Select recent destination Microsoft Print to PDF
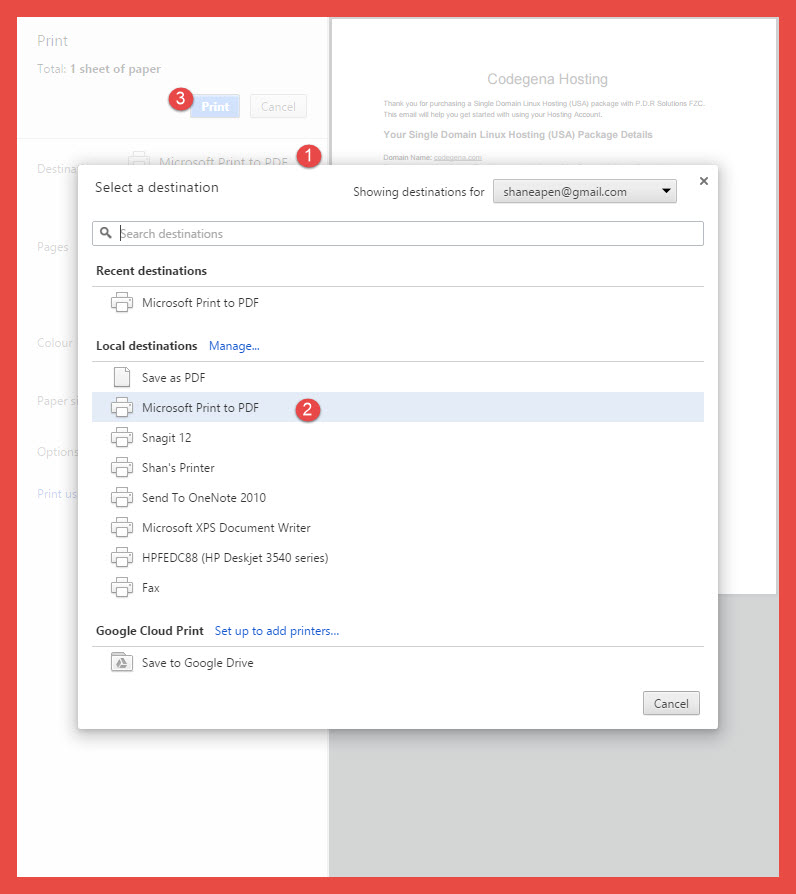 click(x=397, y=302)
